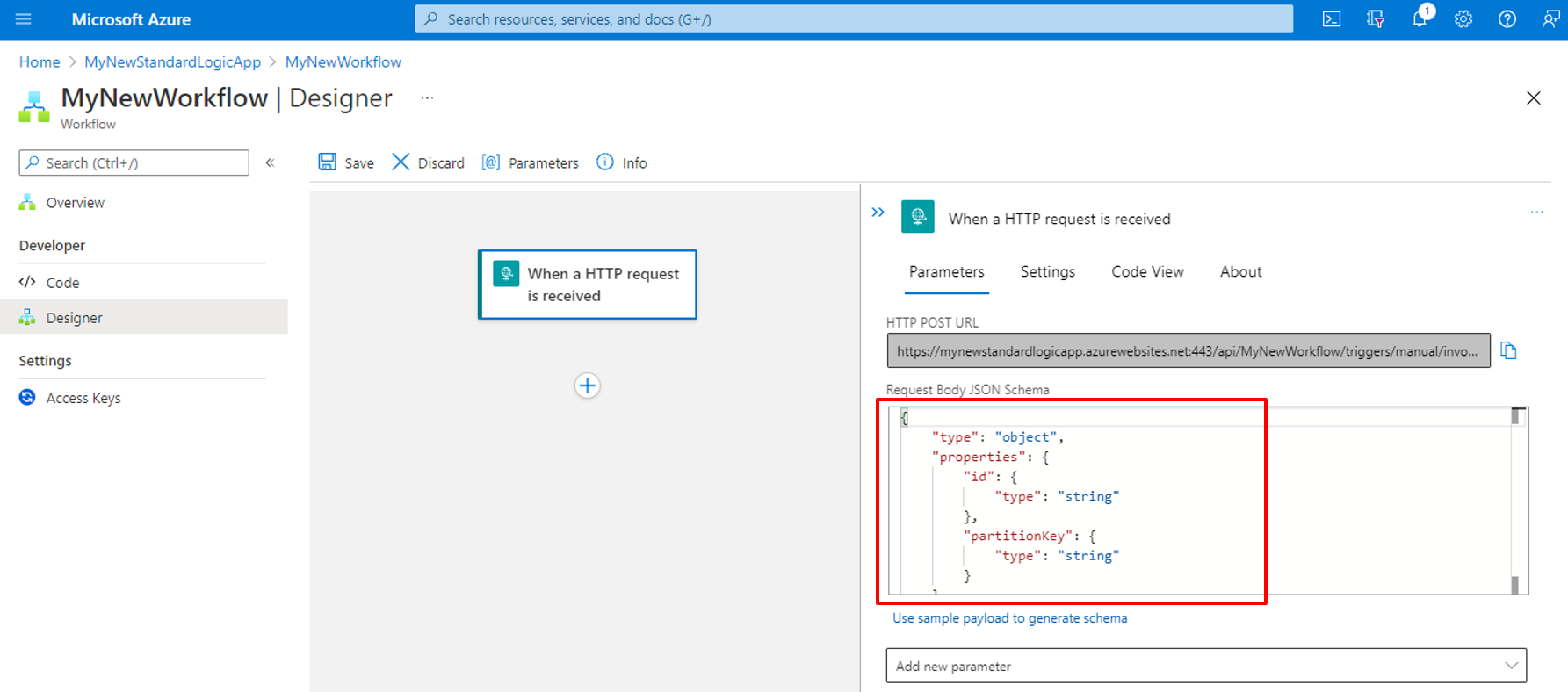Image resolution: width=1568 pixels, height=692 pixels.
Task: Open MyNewWorkflow breadcrumb link
Action: 343,62
